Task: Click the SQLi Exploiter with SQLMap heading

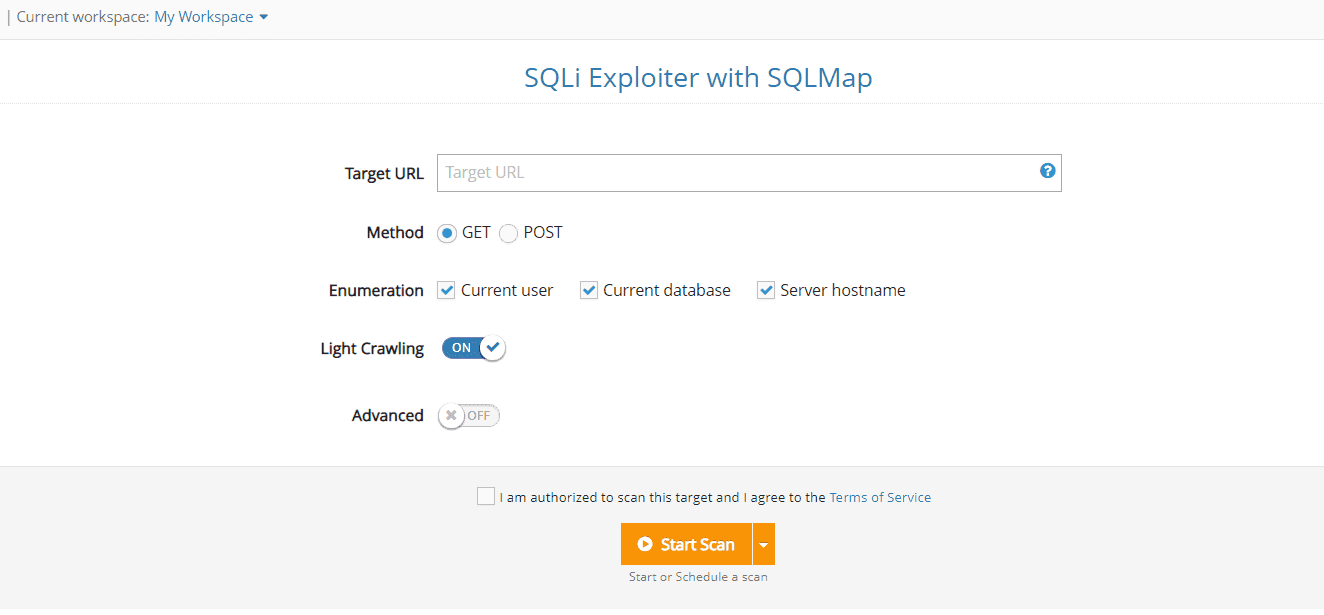Action: point(697,77)
